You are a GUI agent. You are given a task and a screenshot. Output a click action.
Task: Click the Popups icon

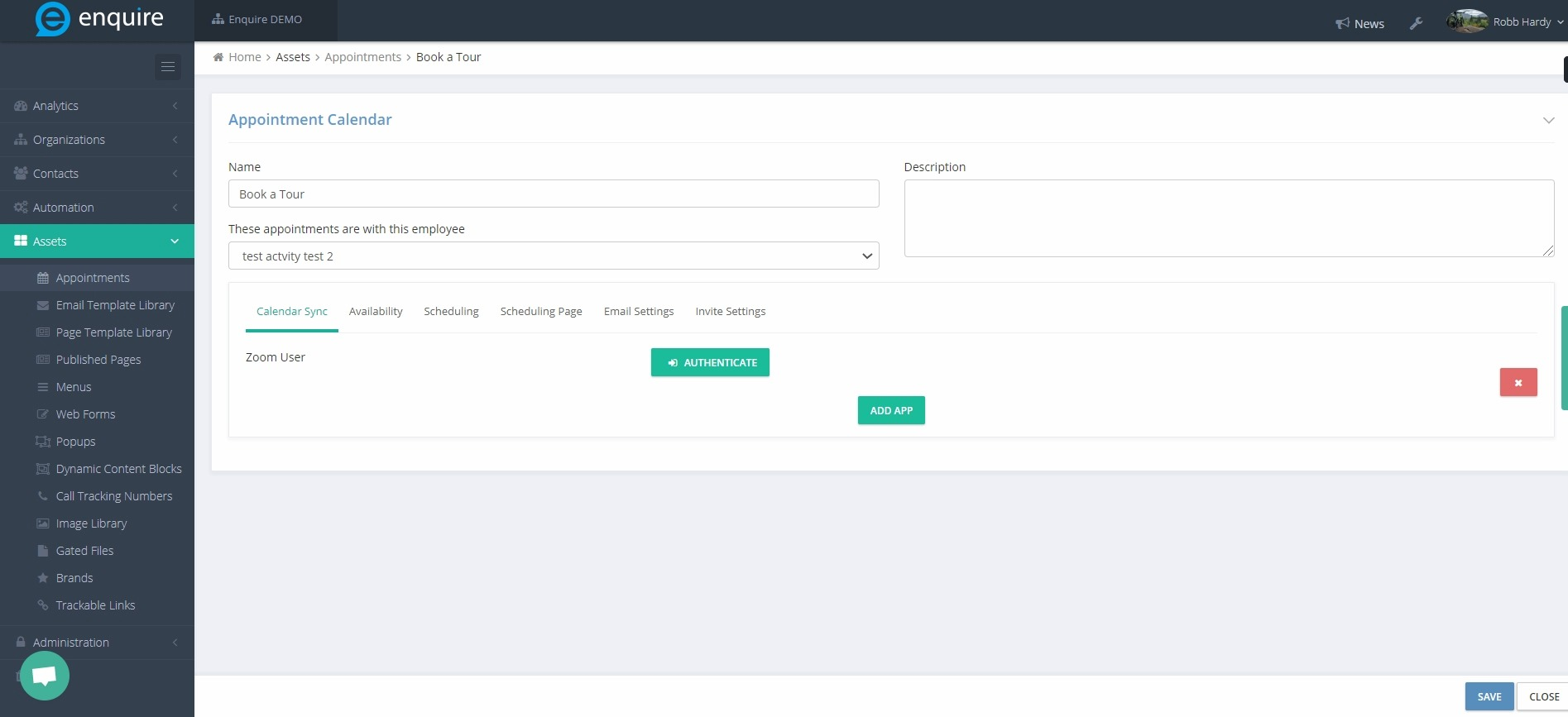43,442
